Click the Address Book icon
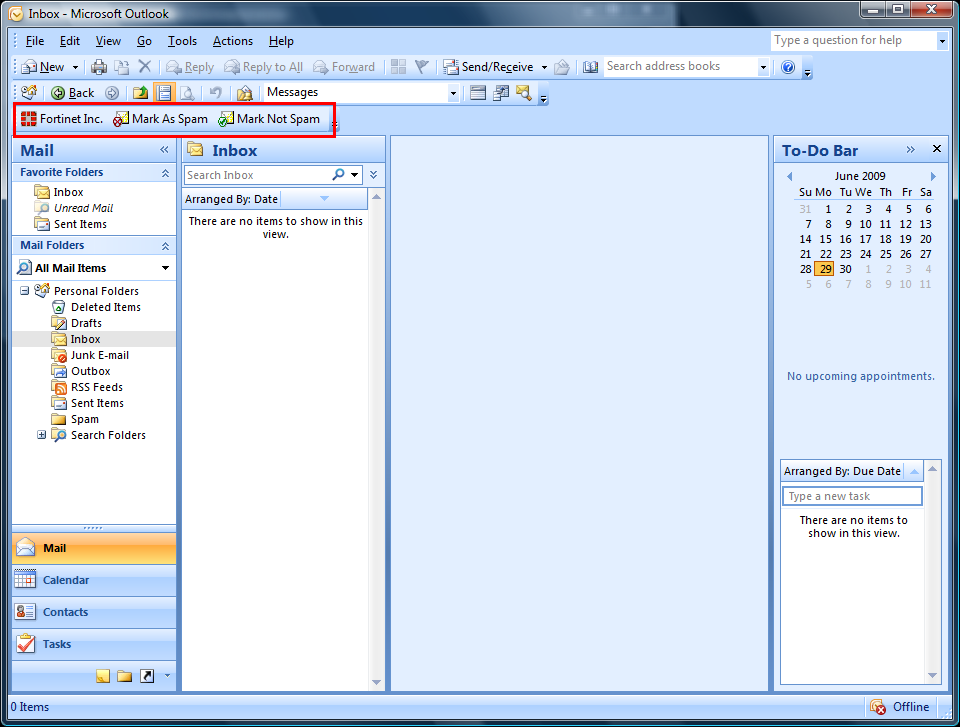This screenshot has width=960, height=727. (590, 67)
